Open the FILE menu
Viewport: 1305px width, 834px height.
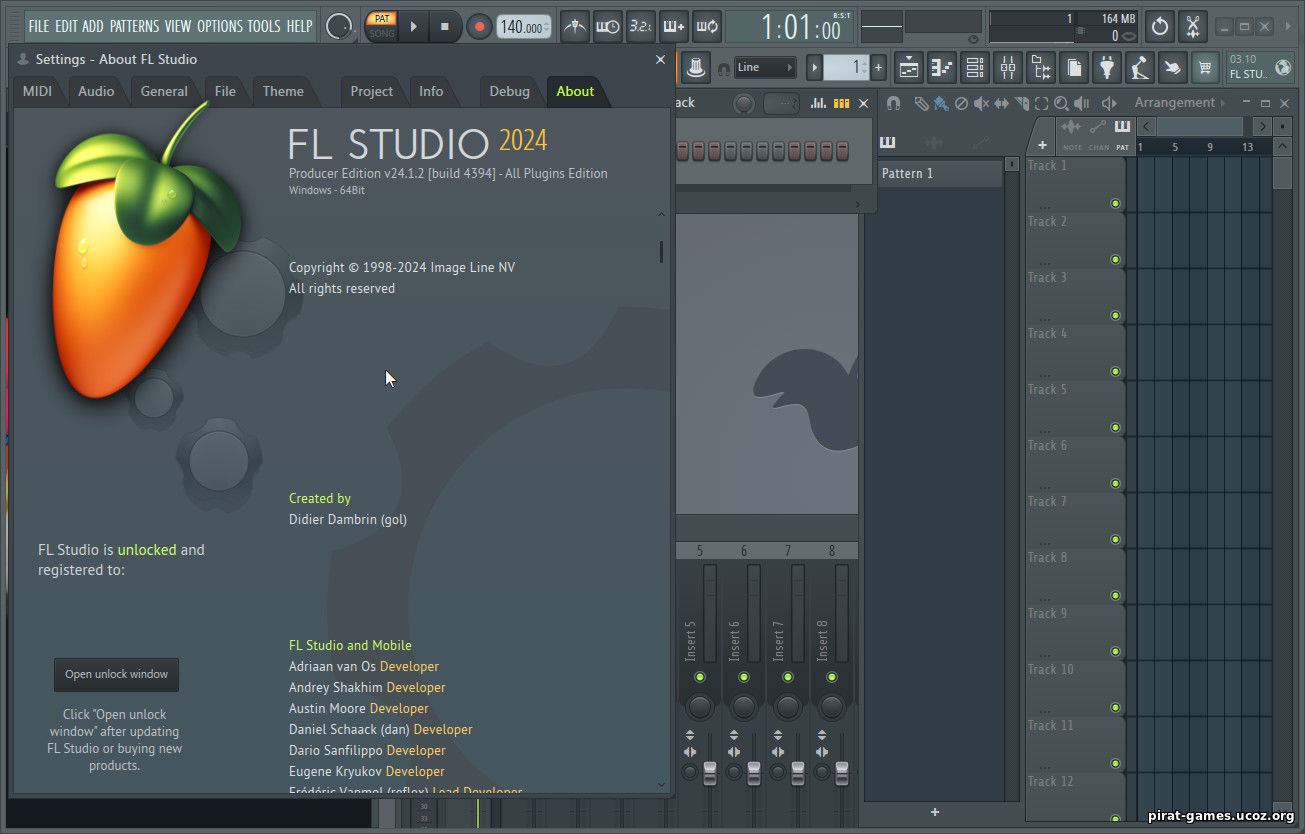click(x=39, y=26)
